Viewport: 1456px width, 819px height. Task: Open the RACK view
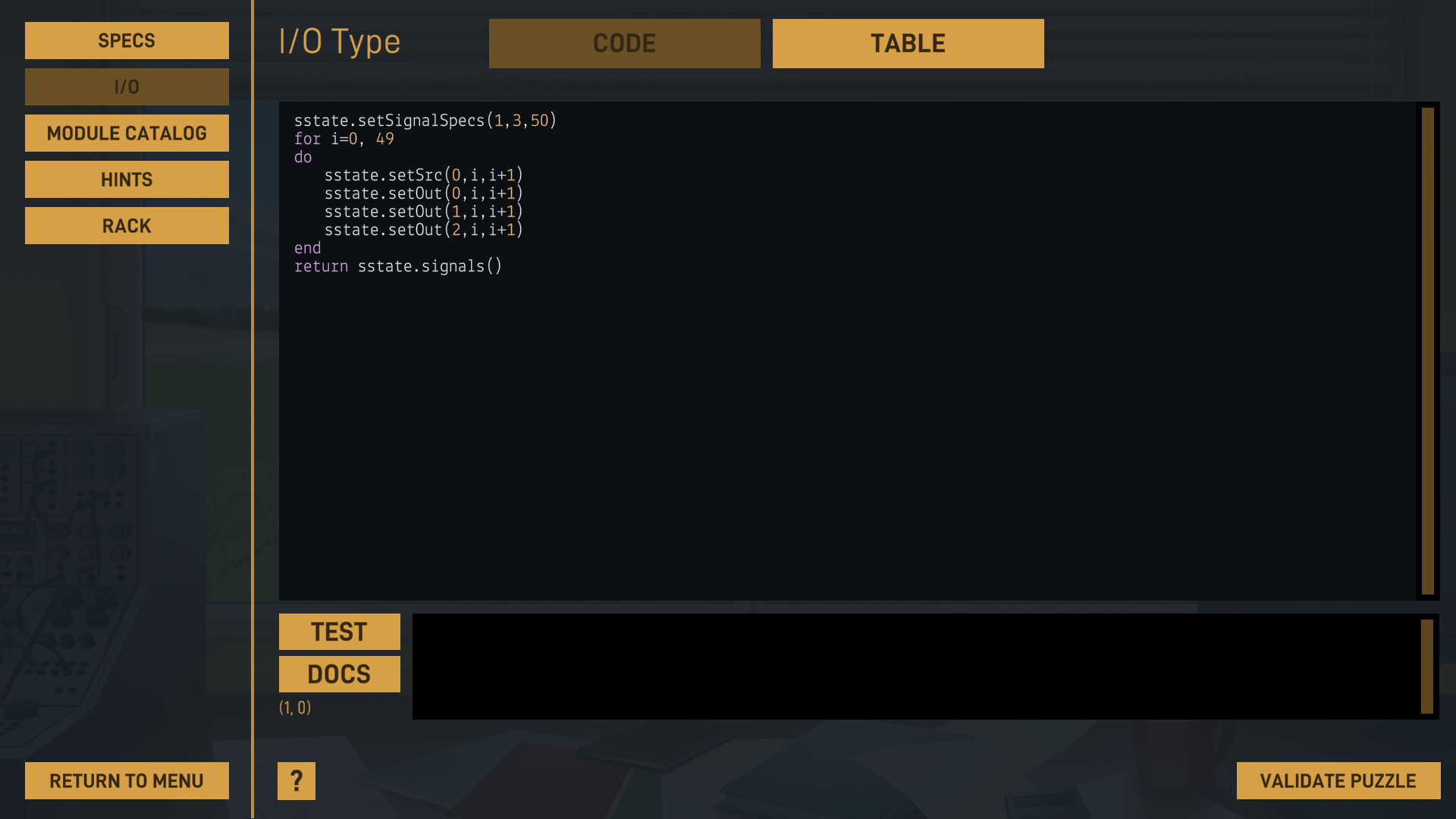click(126, 225)
